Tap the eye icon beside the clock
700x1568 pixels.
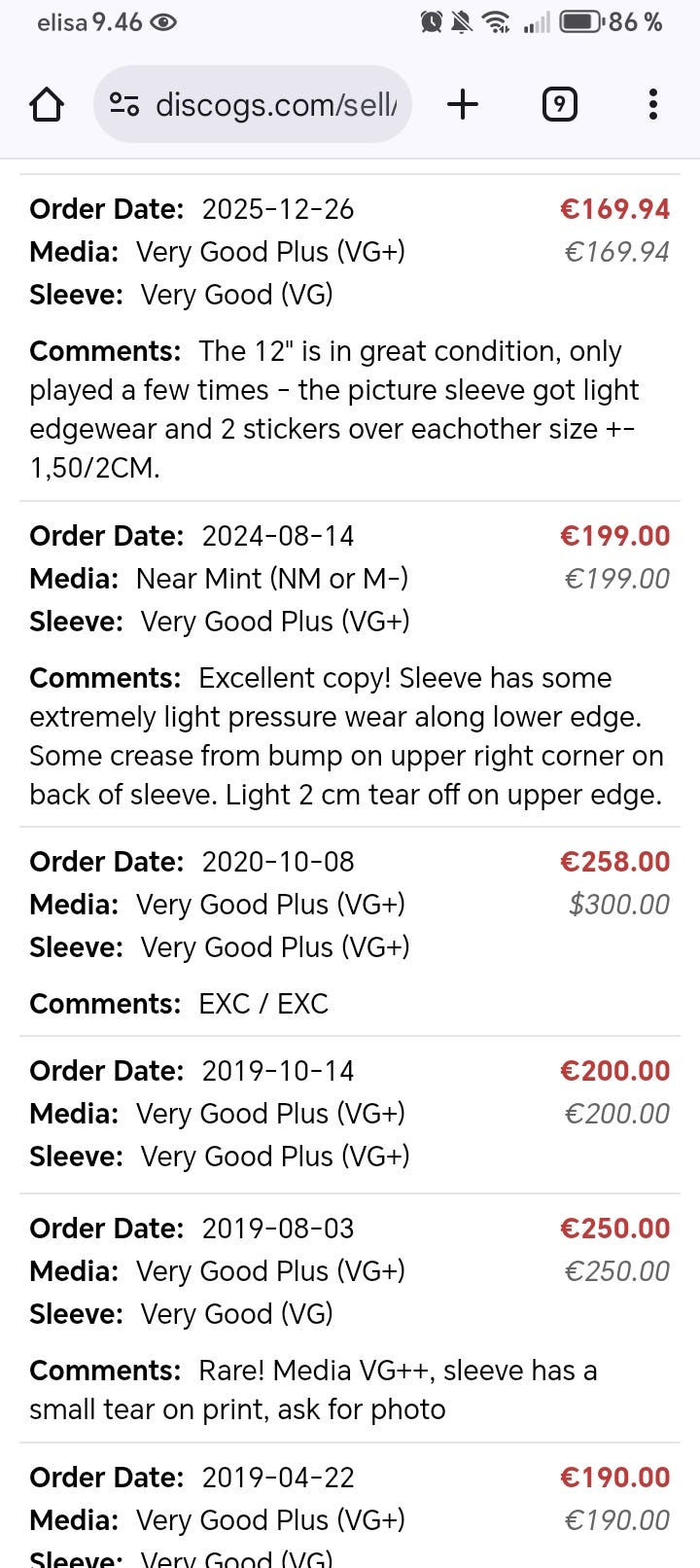coord(163,21)
